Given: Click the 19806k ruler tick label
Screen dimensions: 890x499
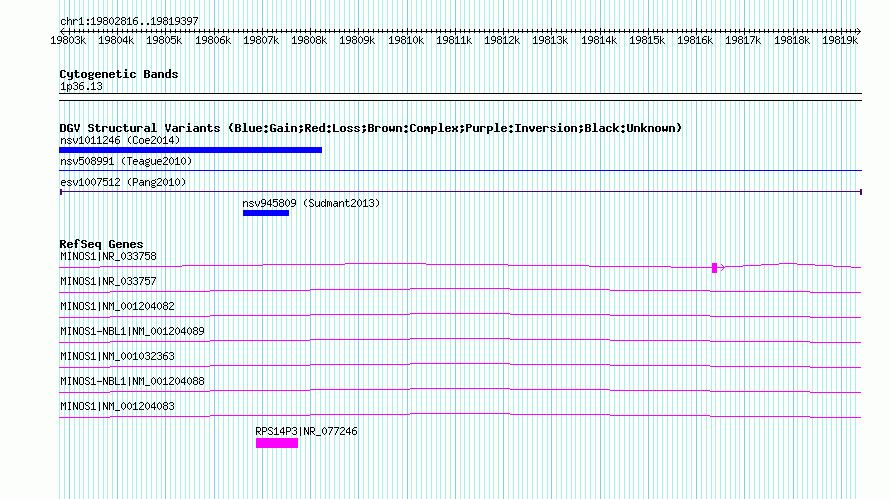Looking at the screenshot, I should click(213, 40).
